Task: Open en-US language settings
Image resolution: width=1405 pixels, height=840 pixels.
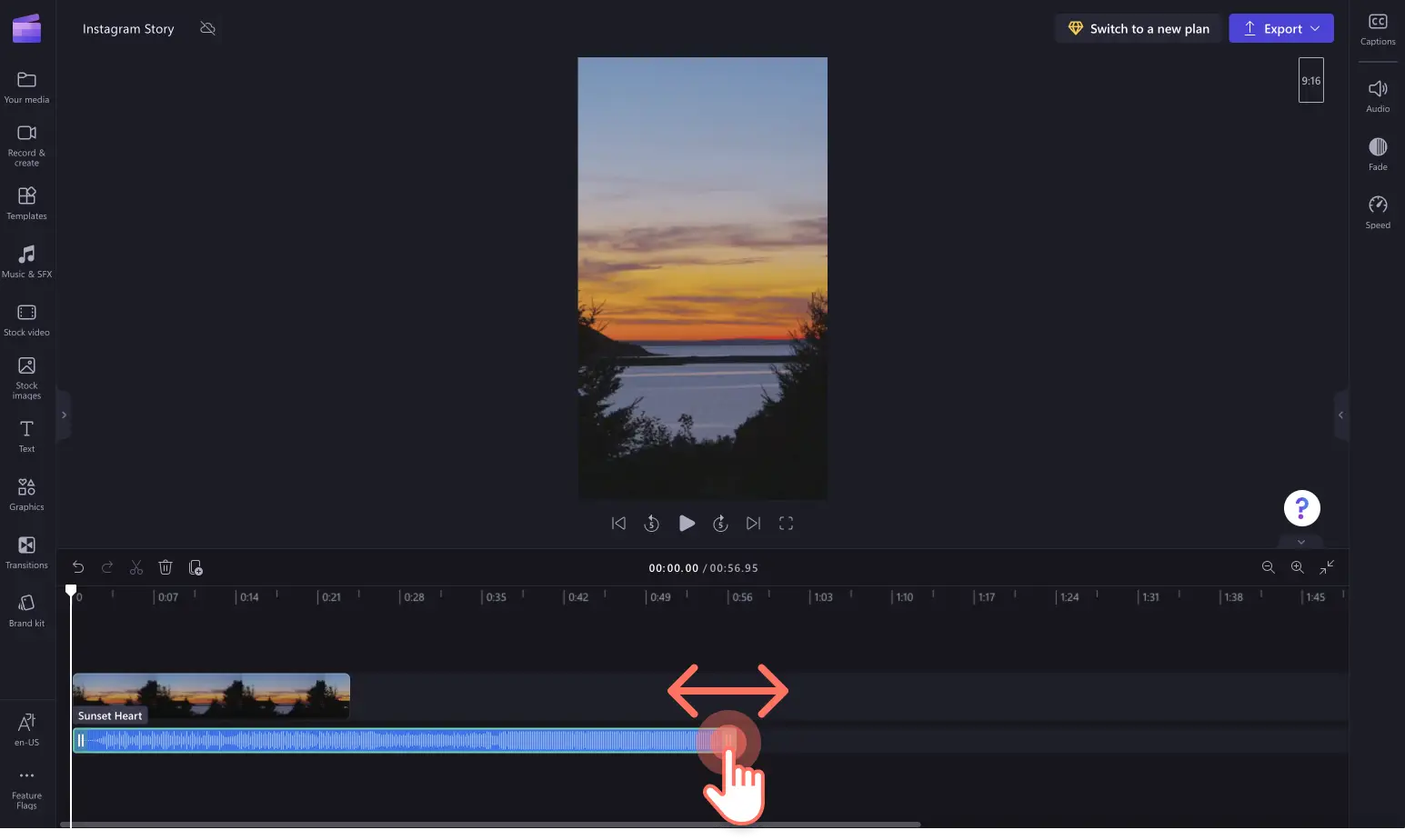Action: point(26,730)
